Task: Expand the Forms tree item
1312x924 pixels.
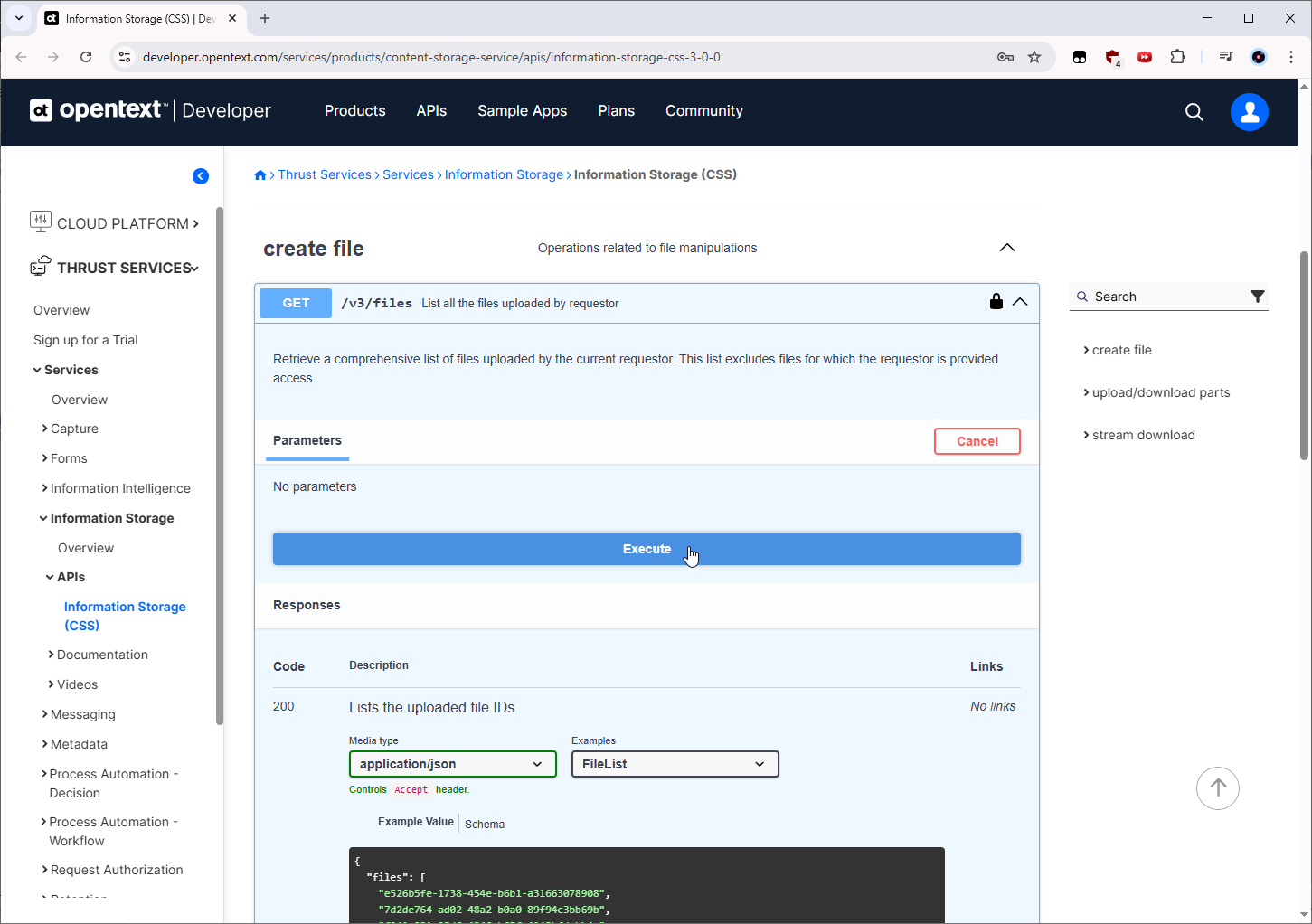Action: pos(45,458)
